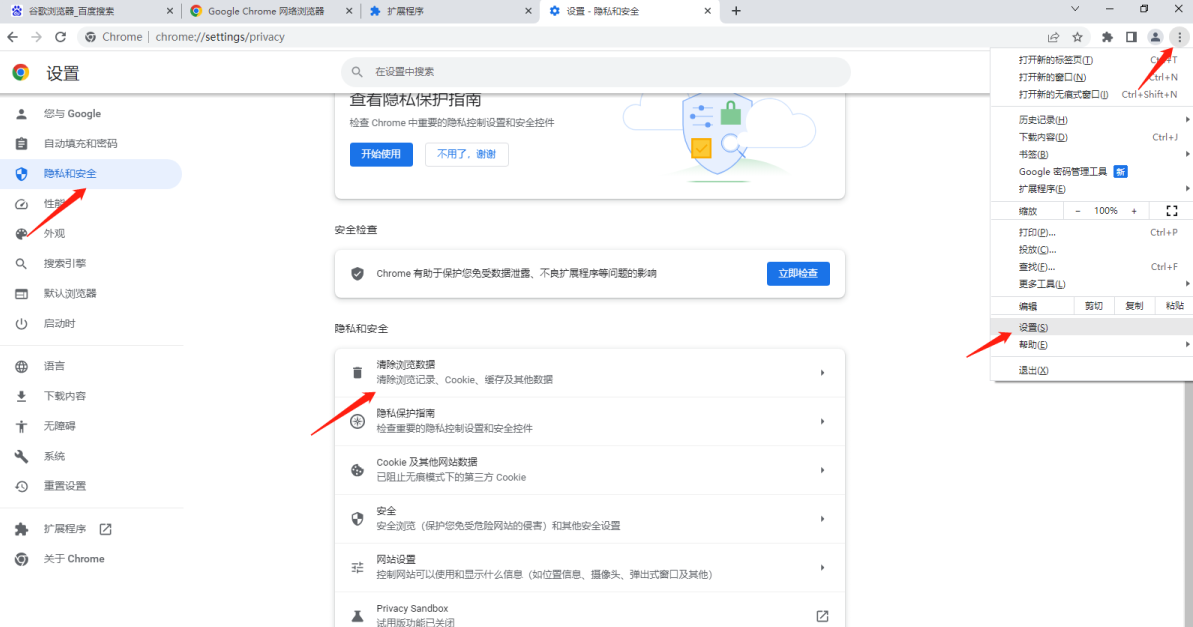1193x627 pixels.
Task: Go back using the browser back arrow
Action: (13, 37)
